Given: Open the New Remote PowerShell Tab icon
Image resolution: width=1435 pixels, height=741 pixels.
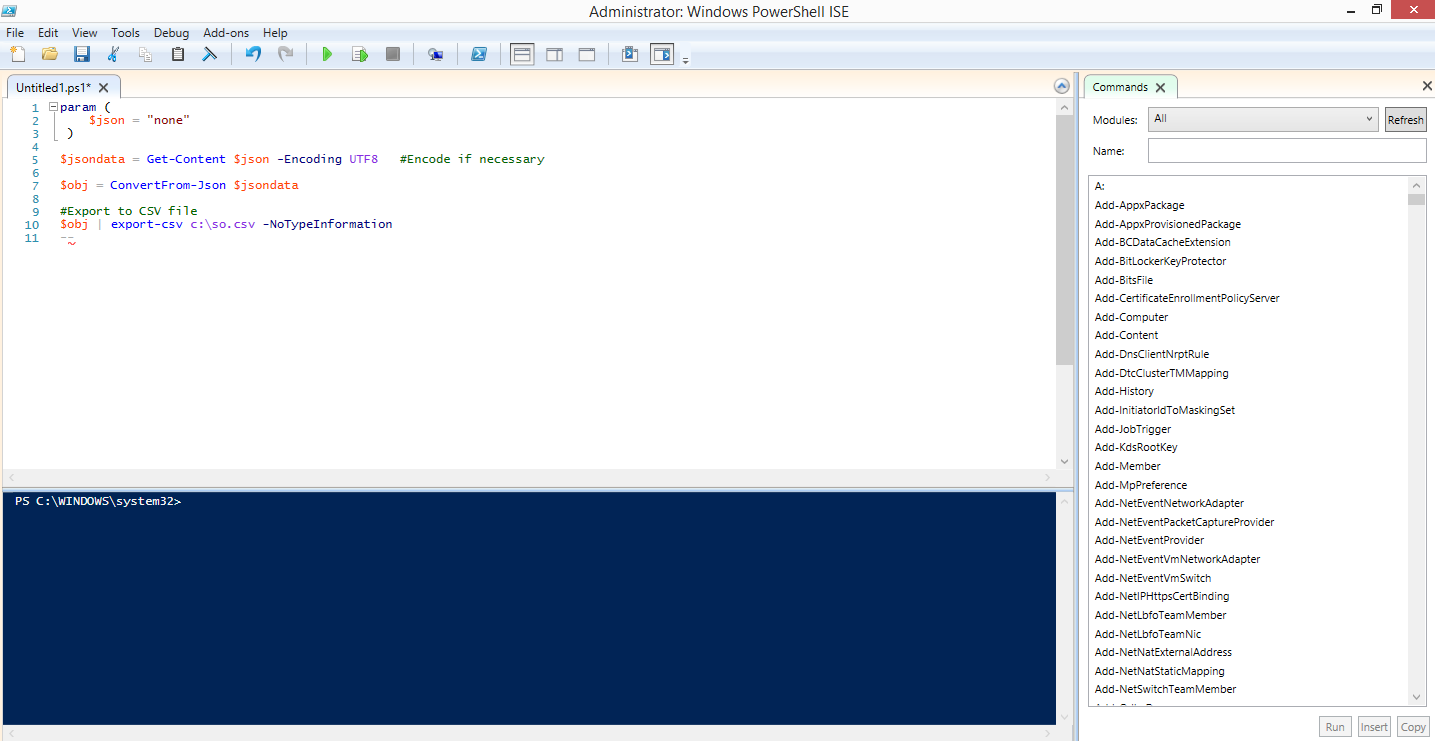Looking at the screenshot, I should [x=435, y=54].
